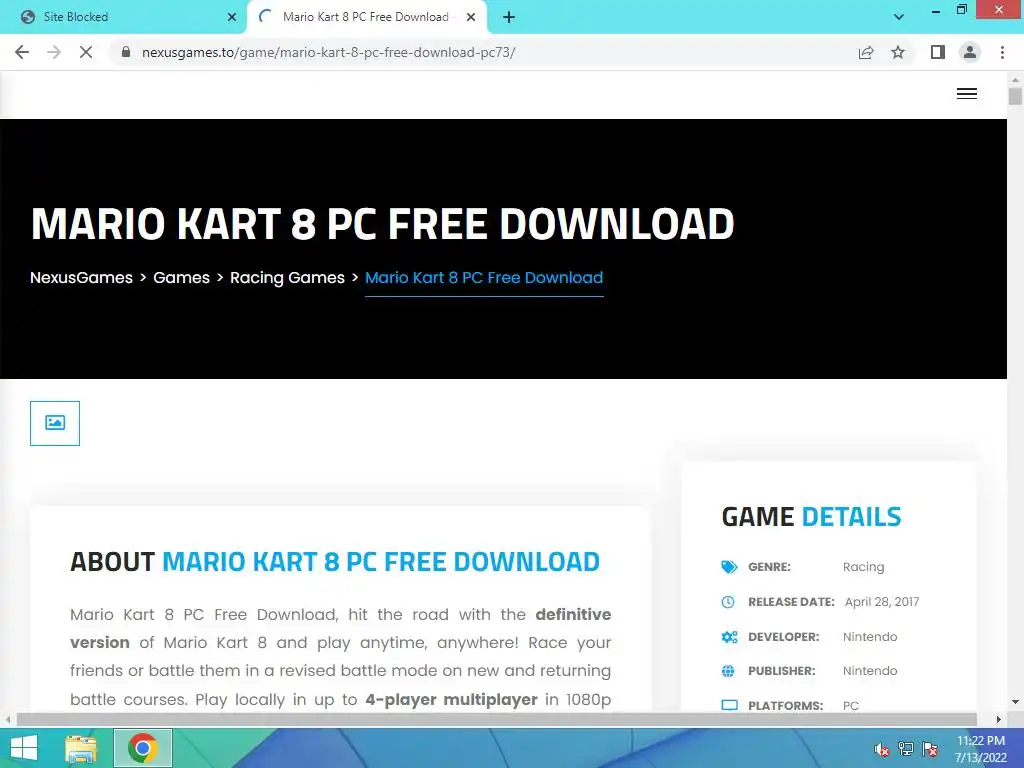Select the Mario Kart 8 PC Free Download tab
Viewport: 1024px width, 768px height.
tap(366, 17)
